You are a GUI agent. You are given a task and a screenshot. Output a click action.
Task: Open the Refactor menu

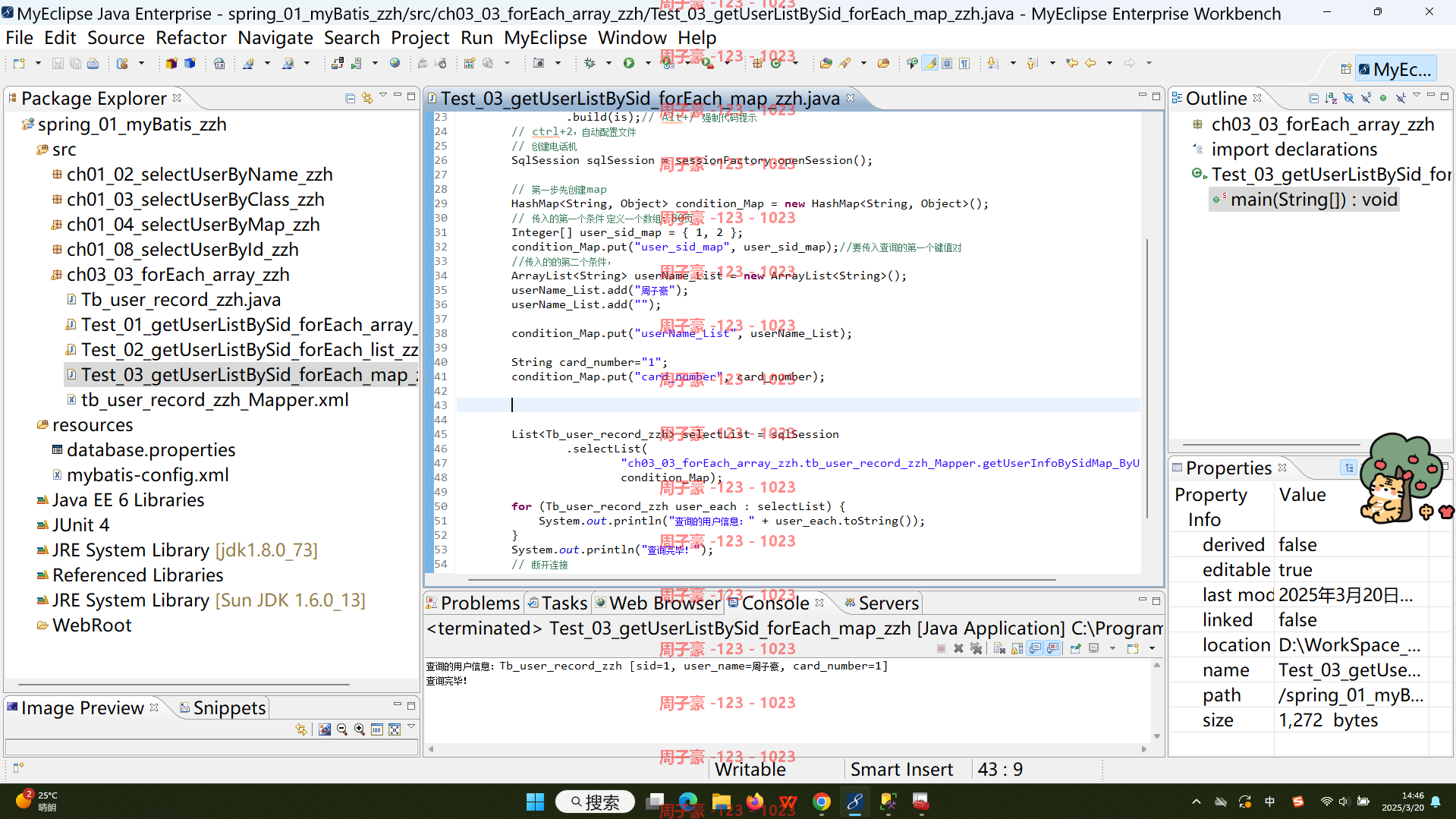click(191, 37)
